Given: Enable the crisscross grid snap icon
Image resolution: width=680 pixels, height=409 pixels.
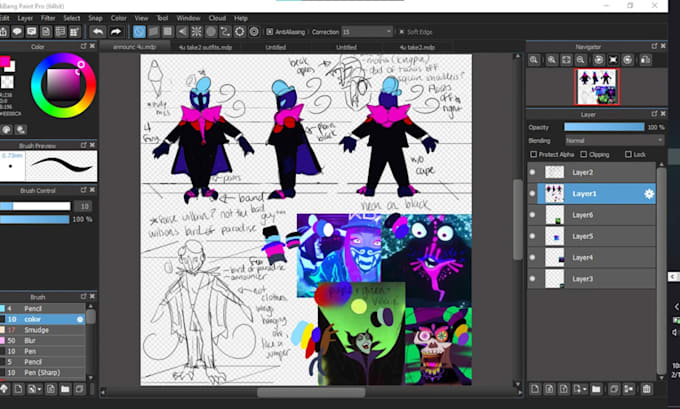Looking at the screenshot, I should (168, 32).
